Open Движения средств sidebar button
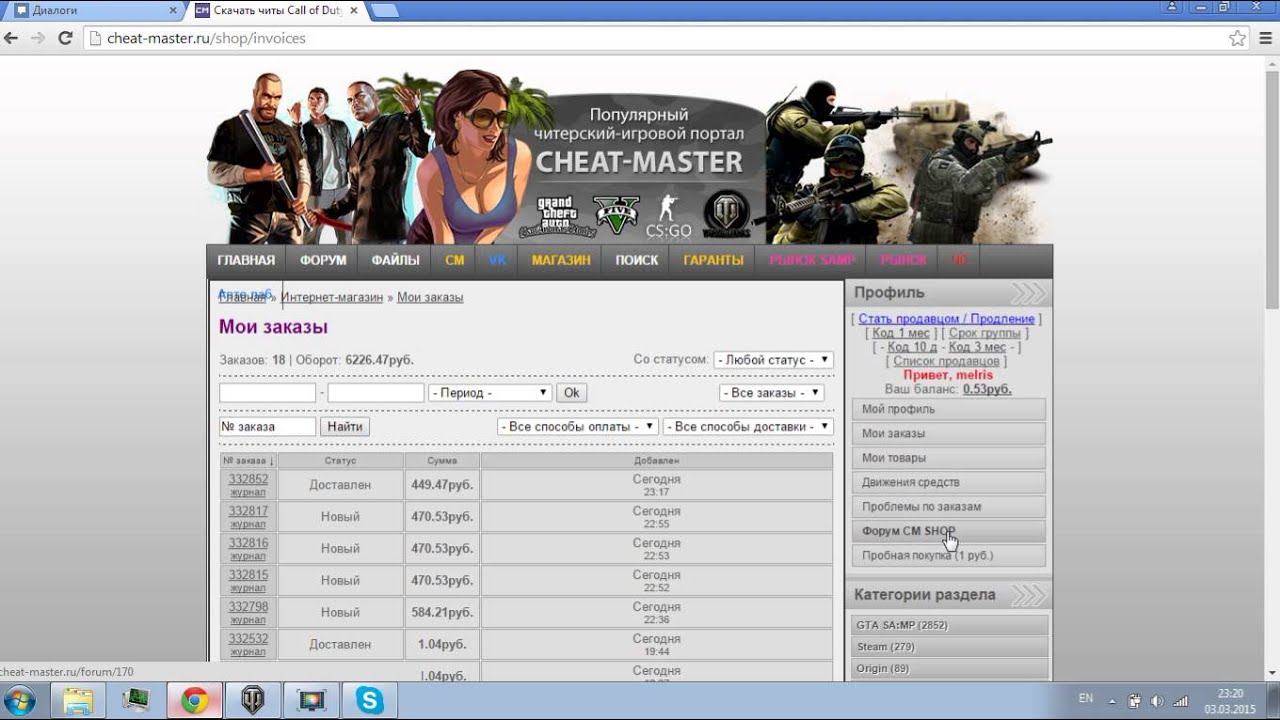 [948, 482]
